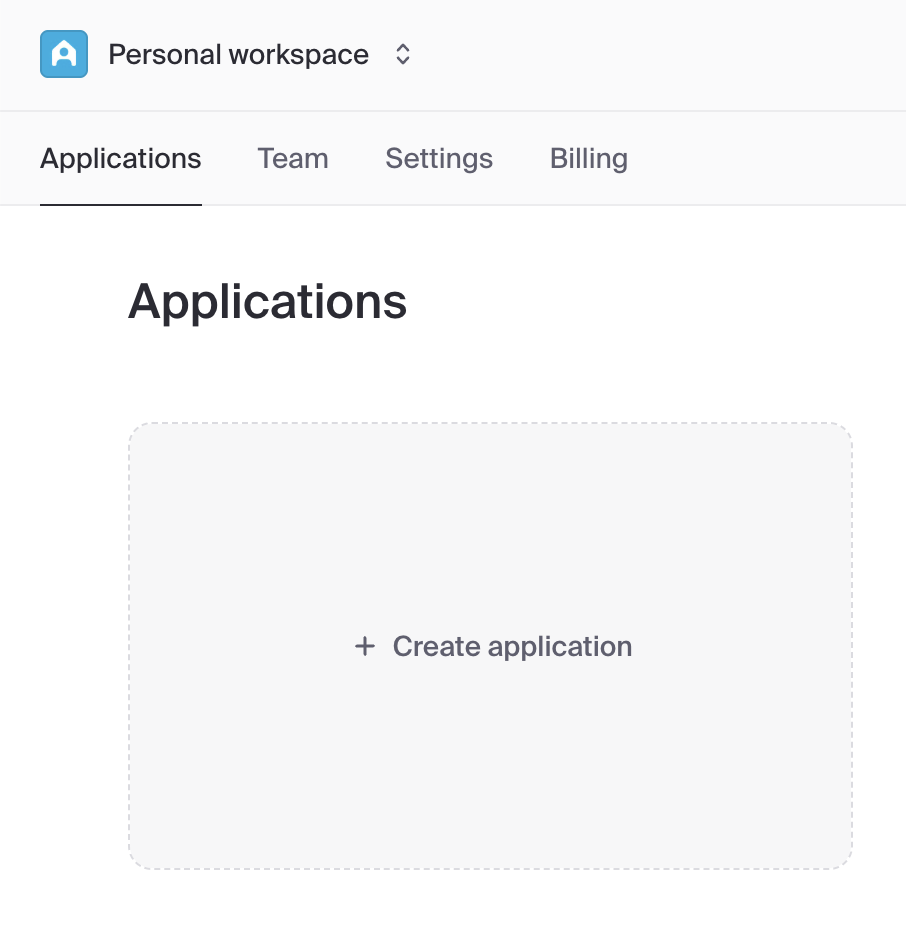Click the Personal workspace name label
This screenshot has height=934, width=906.
(238, 54)
